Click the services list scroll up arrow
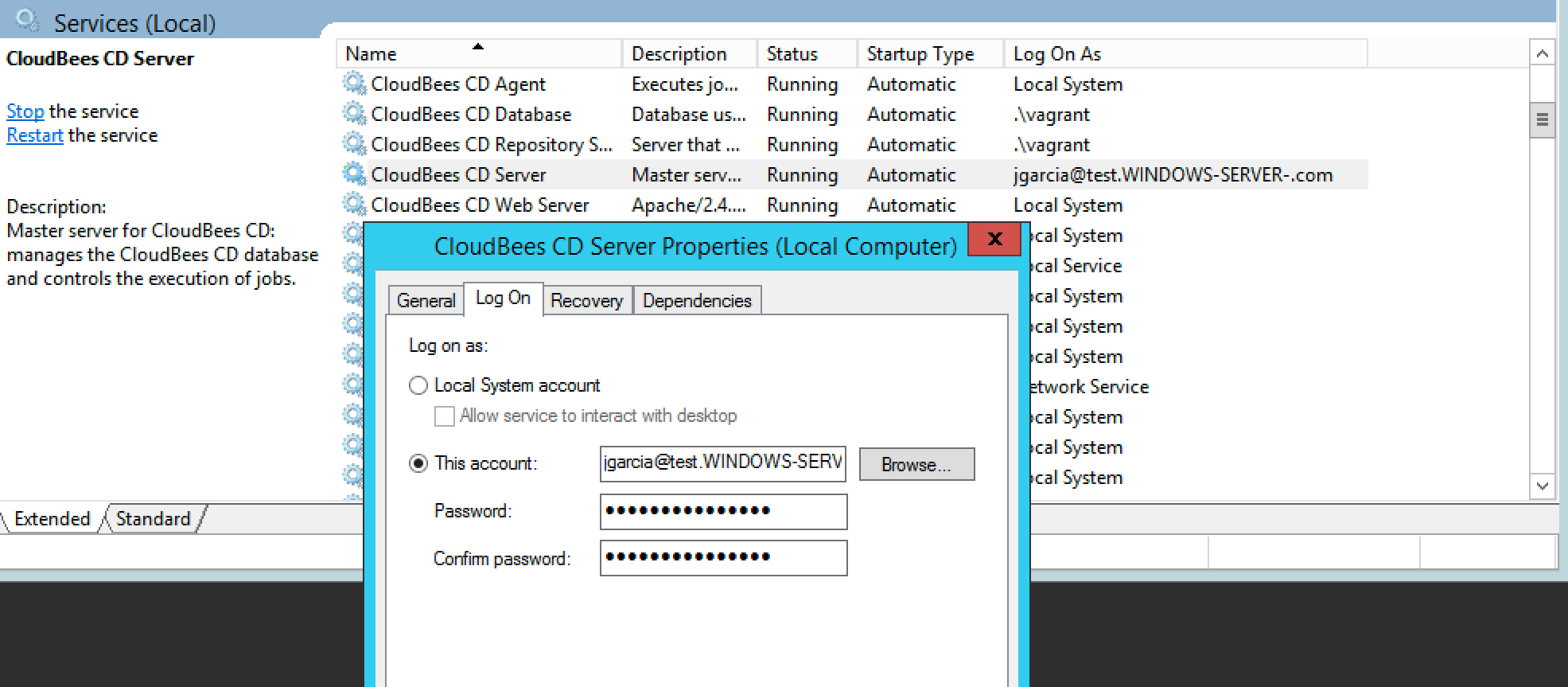This screenshot has width=1568, height=687. pos(1542,54)
